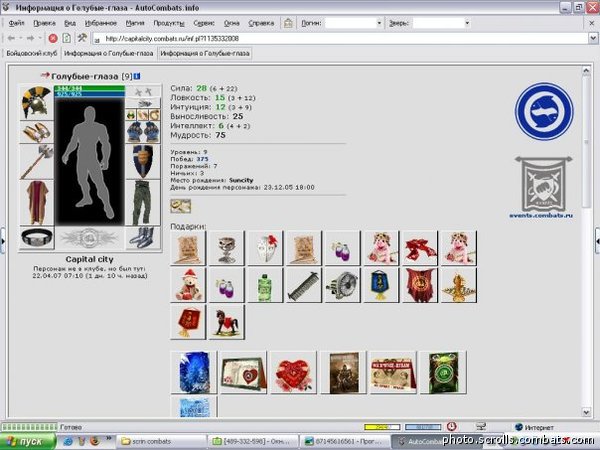The image size is (600, 450).
Task: Click the refresh page toolbar icon
Action: (67, 38)
